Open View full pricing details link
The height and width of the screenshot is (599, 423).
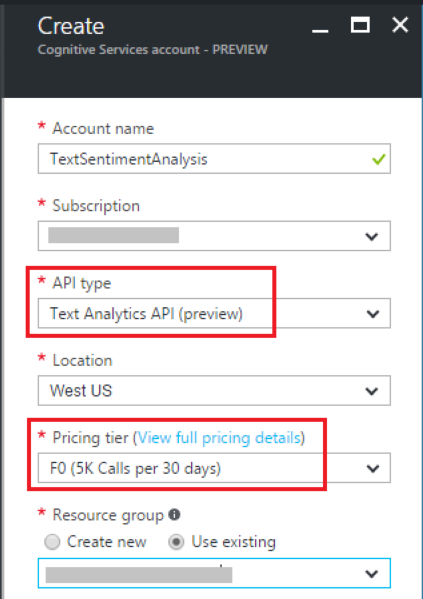[219, 438]
